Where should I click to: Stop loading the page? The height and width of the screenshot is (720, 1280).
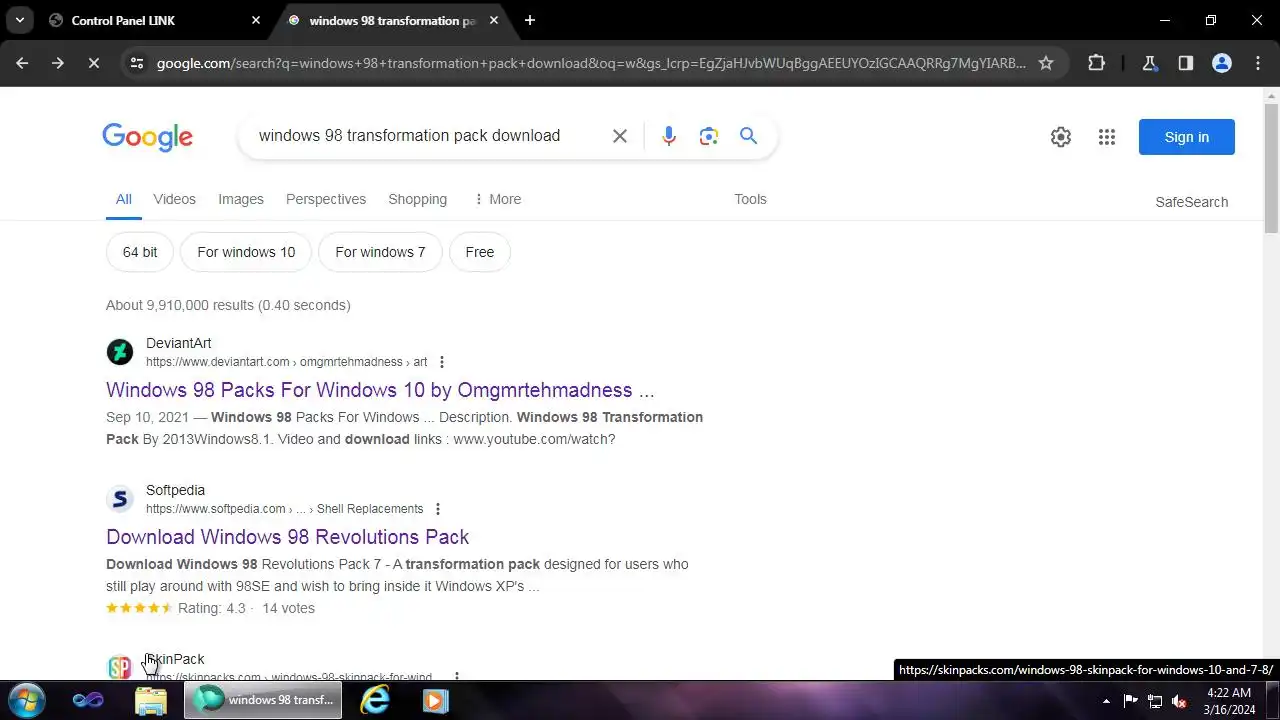(x=93, y=63)
